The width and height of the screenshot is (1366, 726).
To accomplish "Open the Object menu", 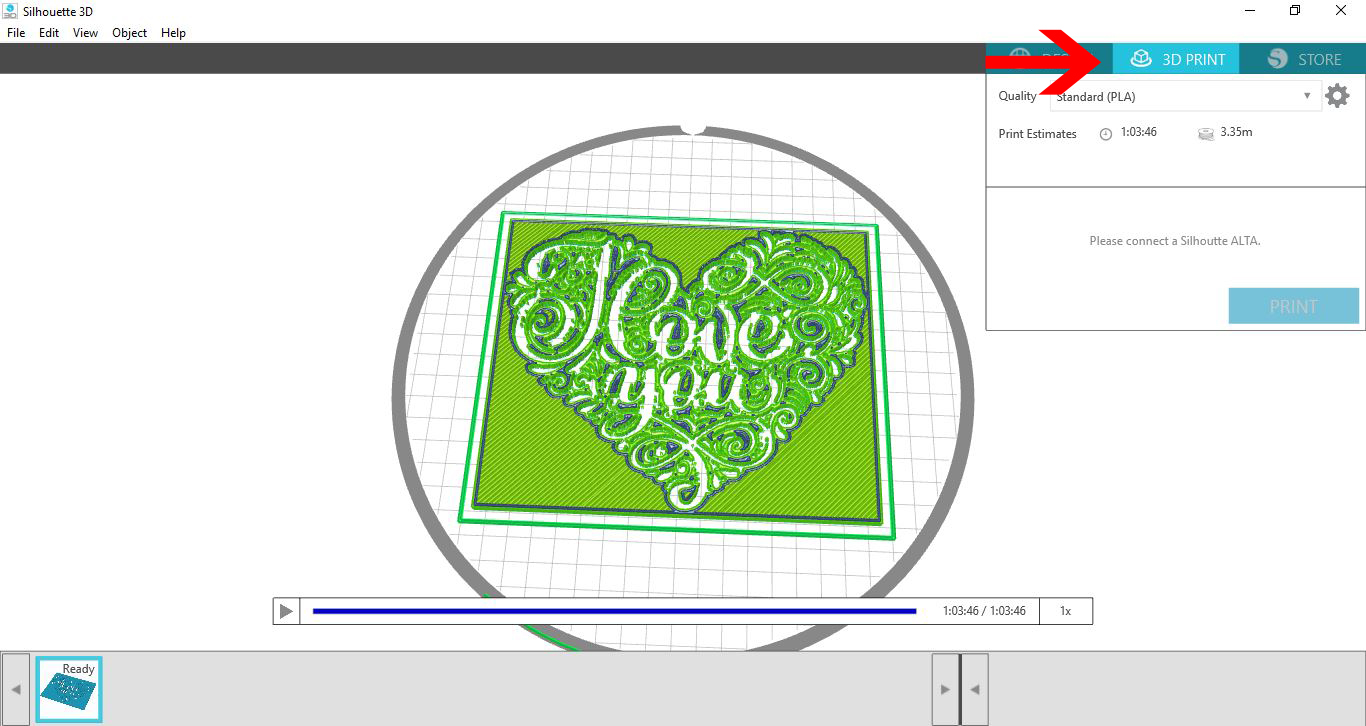I will click(129, 33).
